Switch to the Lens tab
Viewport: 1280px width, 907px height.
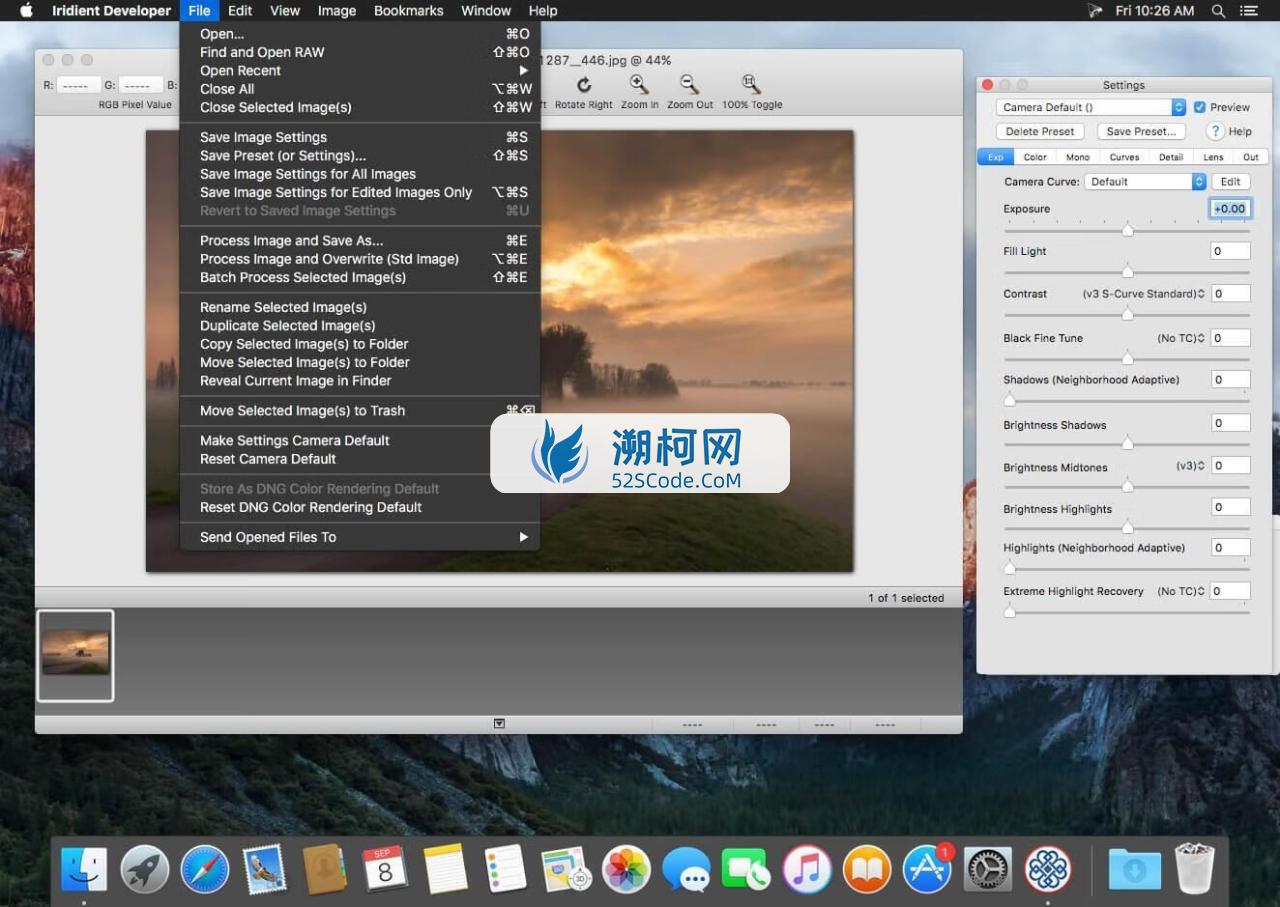(1213, 157)
